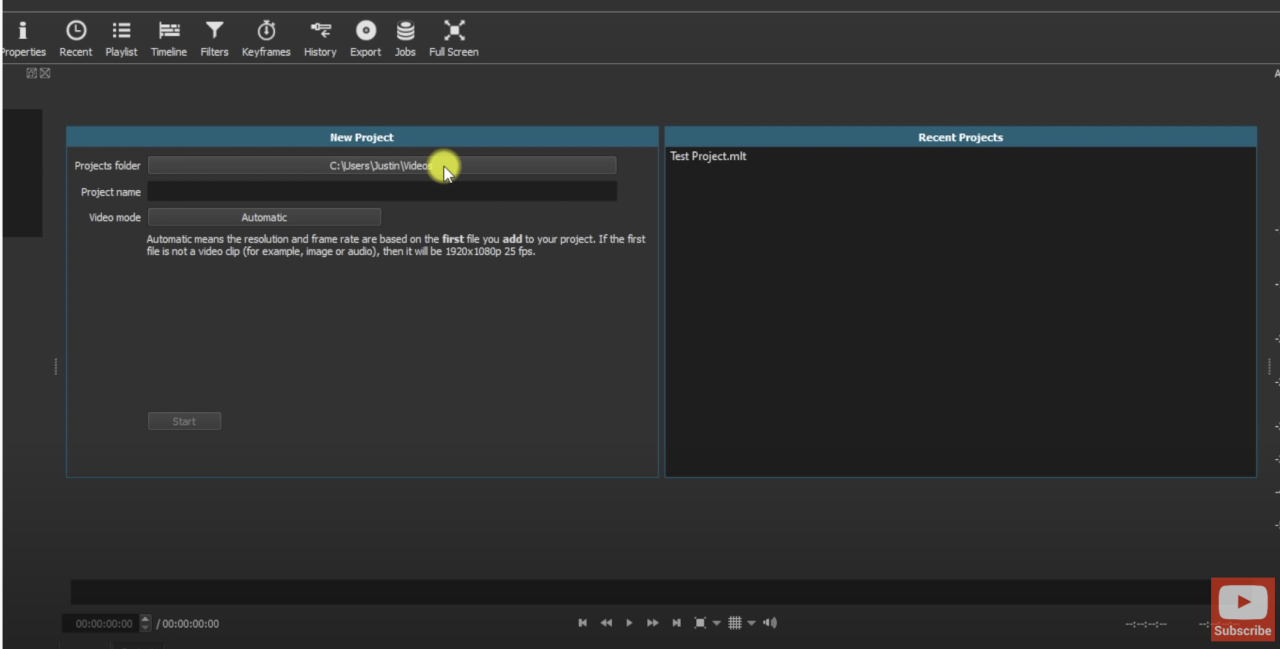Check the Jobs queue
Image resolution: width=1280 pixels, height=649 pixels.
(x=405, y=37)
